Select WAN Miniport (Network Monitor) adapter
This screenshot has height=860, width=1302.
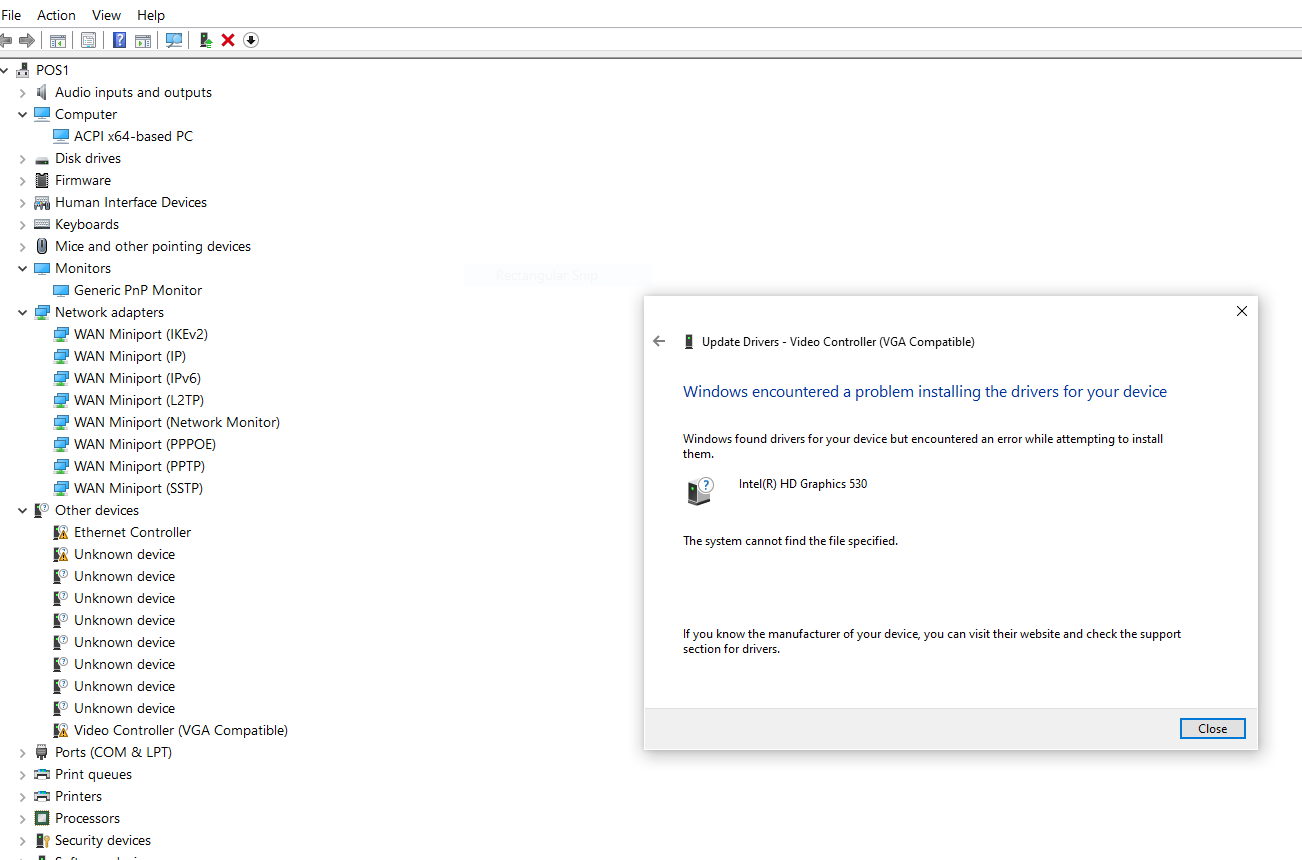tap(176, 422)
